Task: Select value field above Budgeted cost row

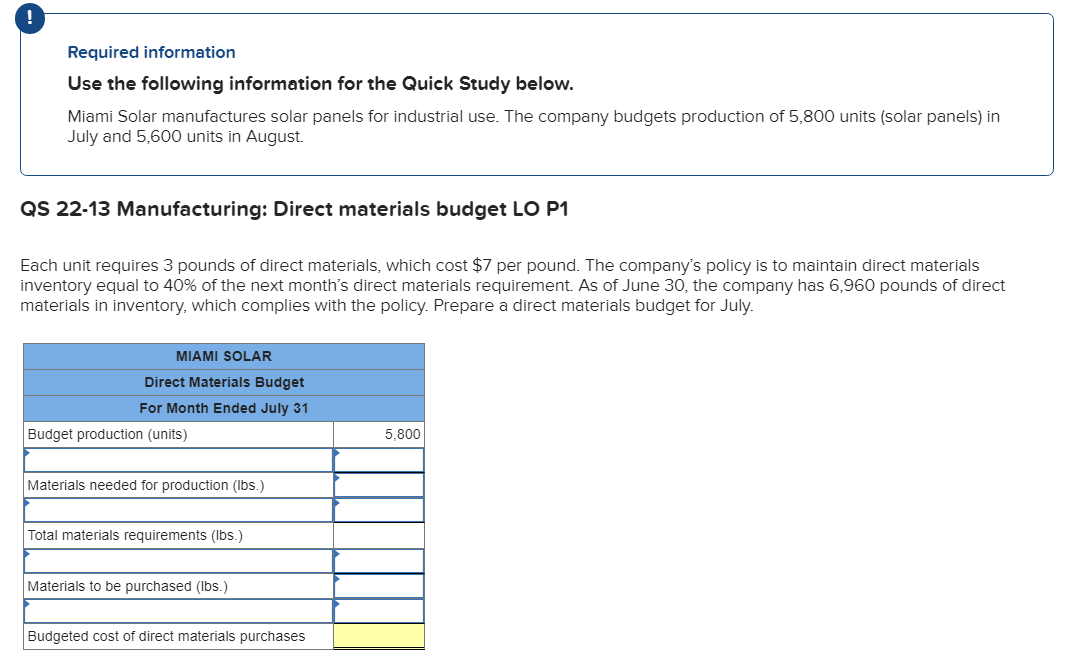Action: point(379,611)
